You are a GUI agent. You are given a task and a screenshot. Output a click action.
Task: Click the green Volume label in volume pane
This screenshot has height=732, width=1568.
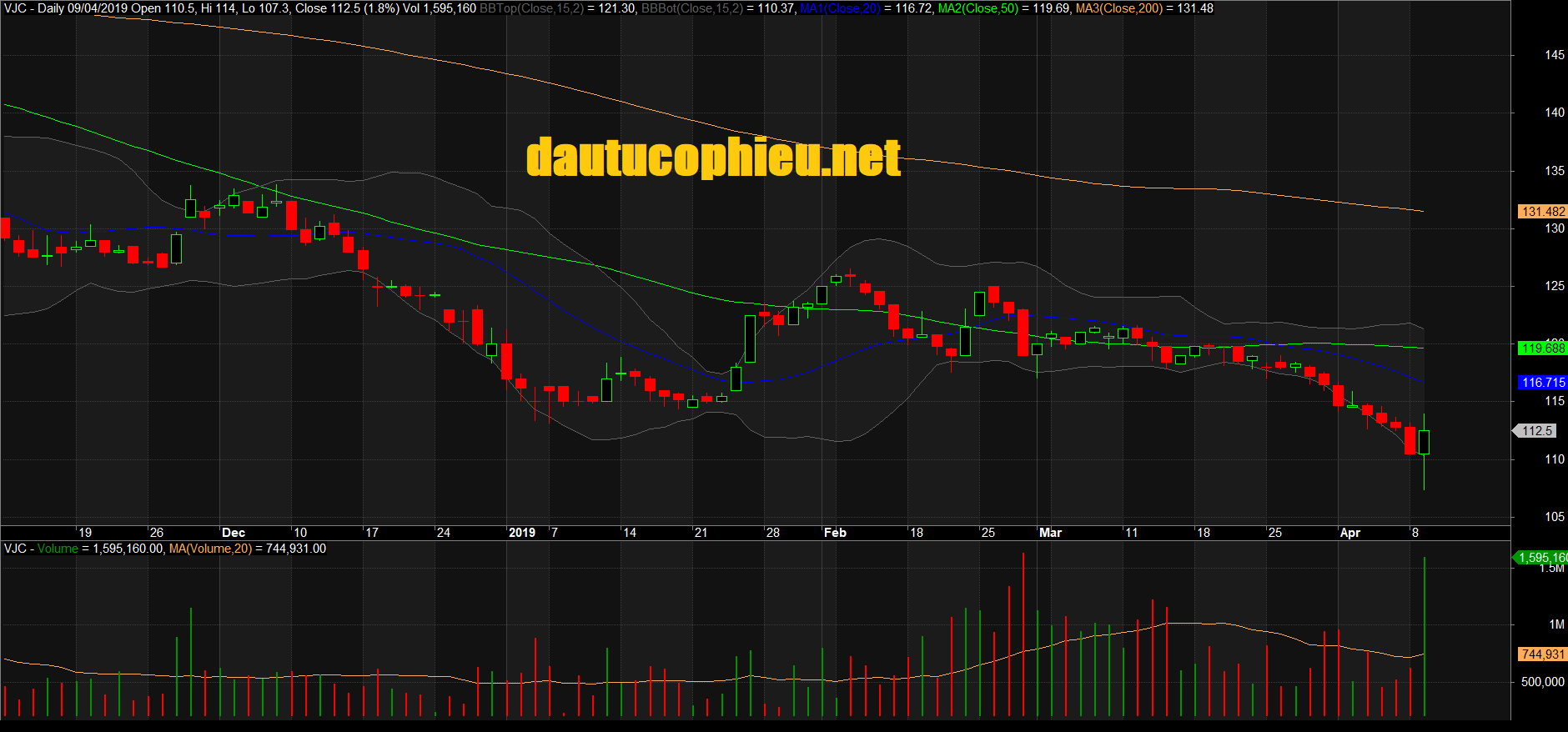click(x=58, y=549)
